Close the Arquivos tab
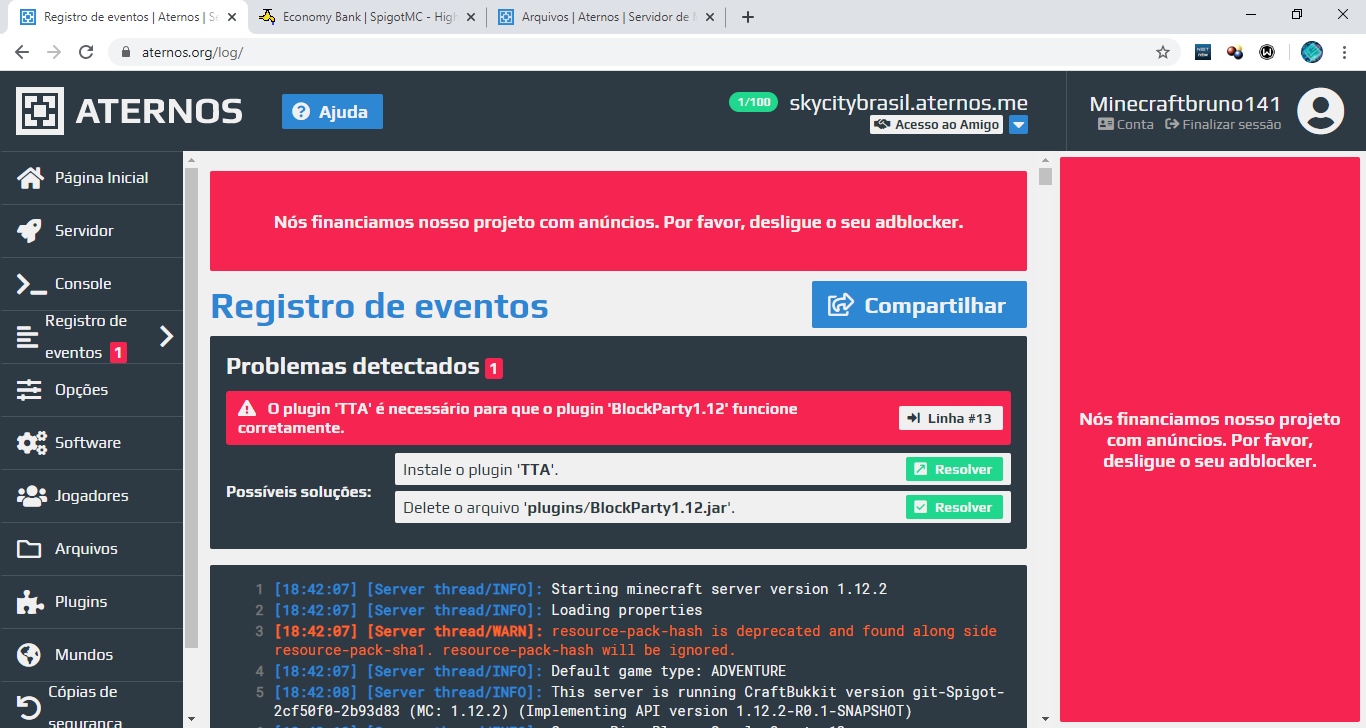This screenshot has width=1366, height=728. click(710, 17)
